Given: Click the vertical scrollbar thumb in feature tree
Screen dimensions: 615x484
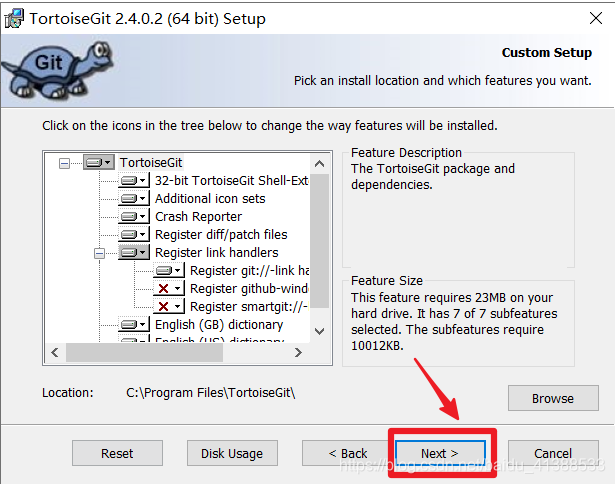Looking at the screenshot, I should (x=320, y=240).
